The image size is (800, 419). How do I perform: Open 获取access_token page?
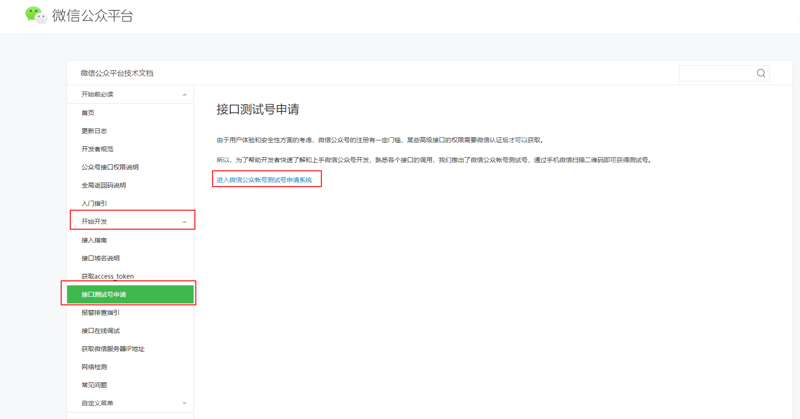(108, 276)
